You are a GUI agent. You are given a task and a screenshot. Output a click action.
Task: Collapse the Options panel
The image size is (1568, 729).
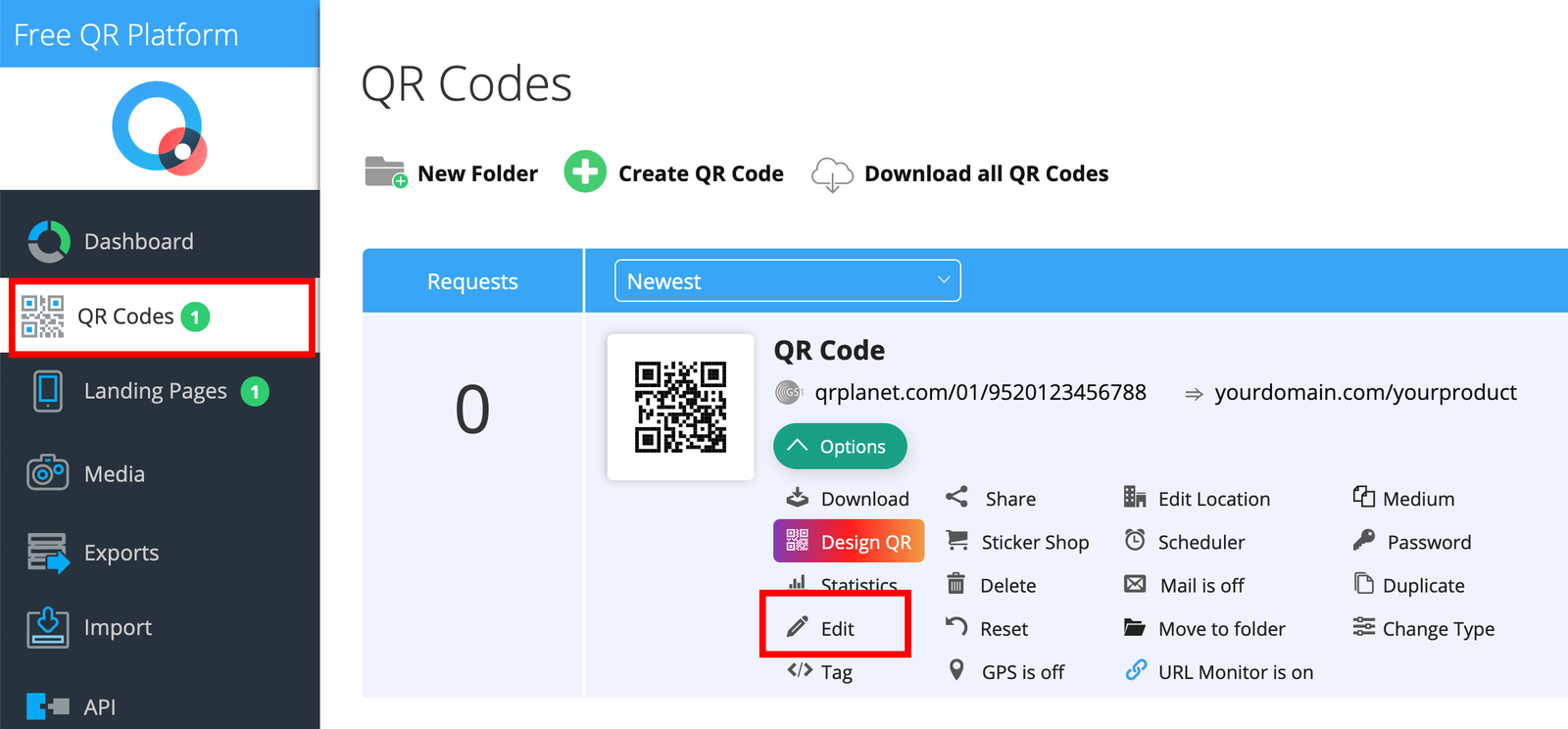tap(840, 446)
